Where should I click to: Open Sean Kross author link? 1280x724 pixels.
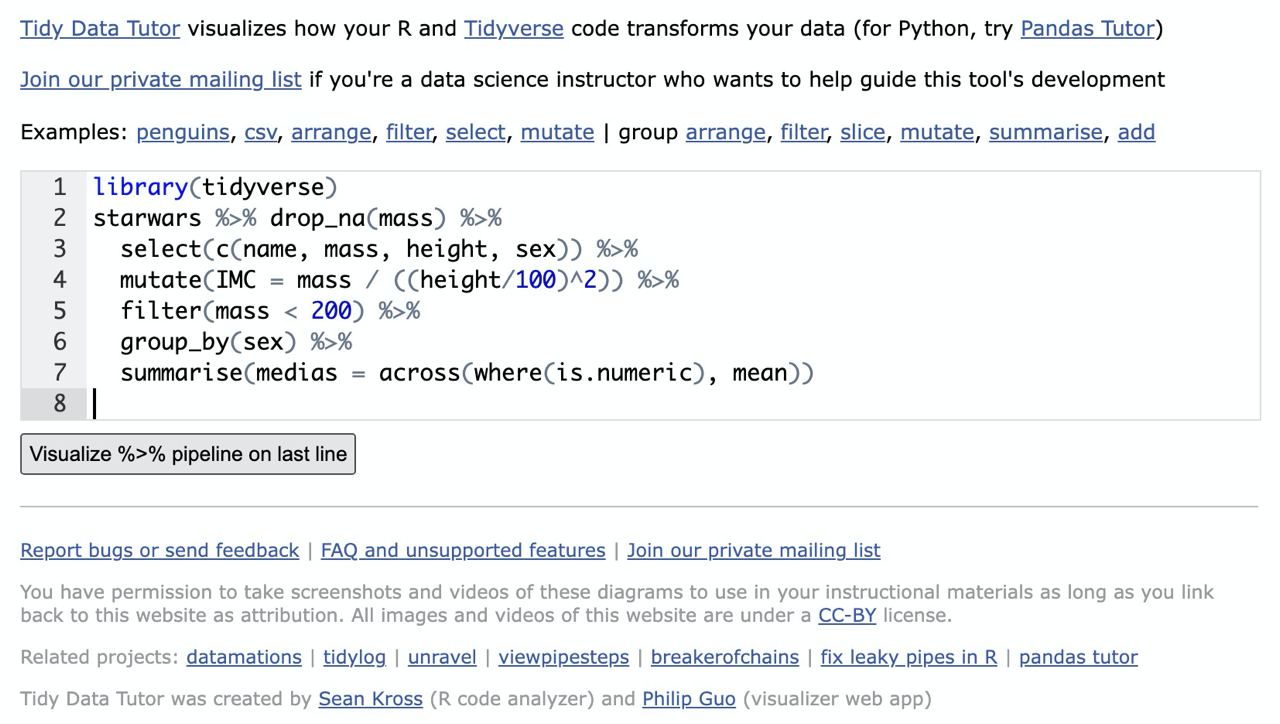(x=371, y=699)
